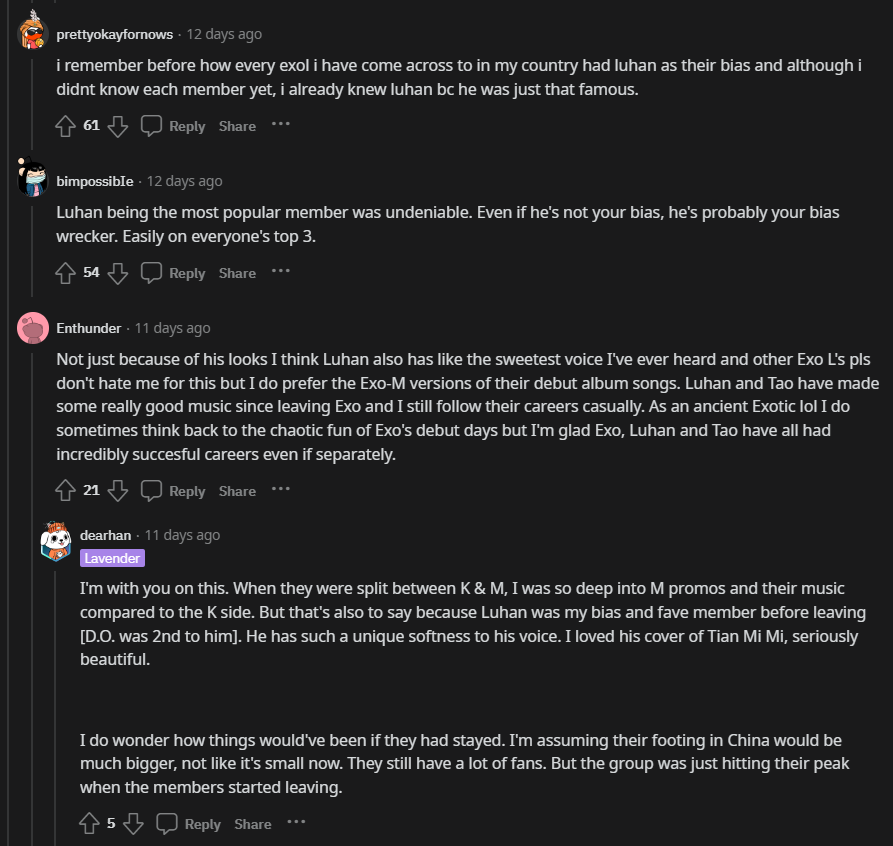The width and height of the screenshot is (893, 846).
Task: Downvote prettyokayfornows's comment
Action: coord(118,126)
